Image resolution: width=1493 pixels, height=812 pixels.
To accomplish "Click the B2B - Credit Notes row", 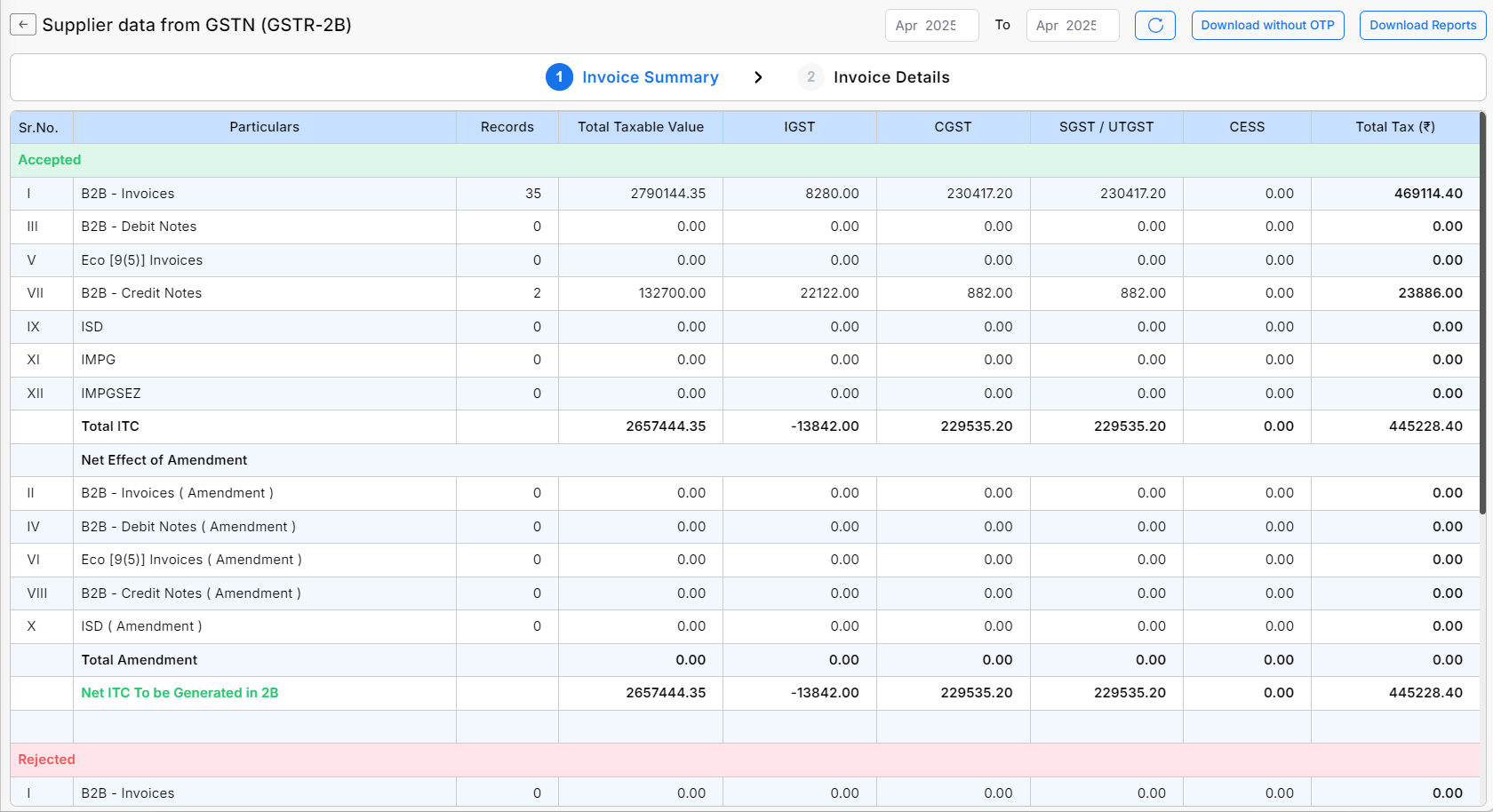I will [x=141, y=293].
